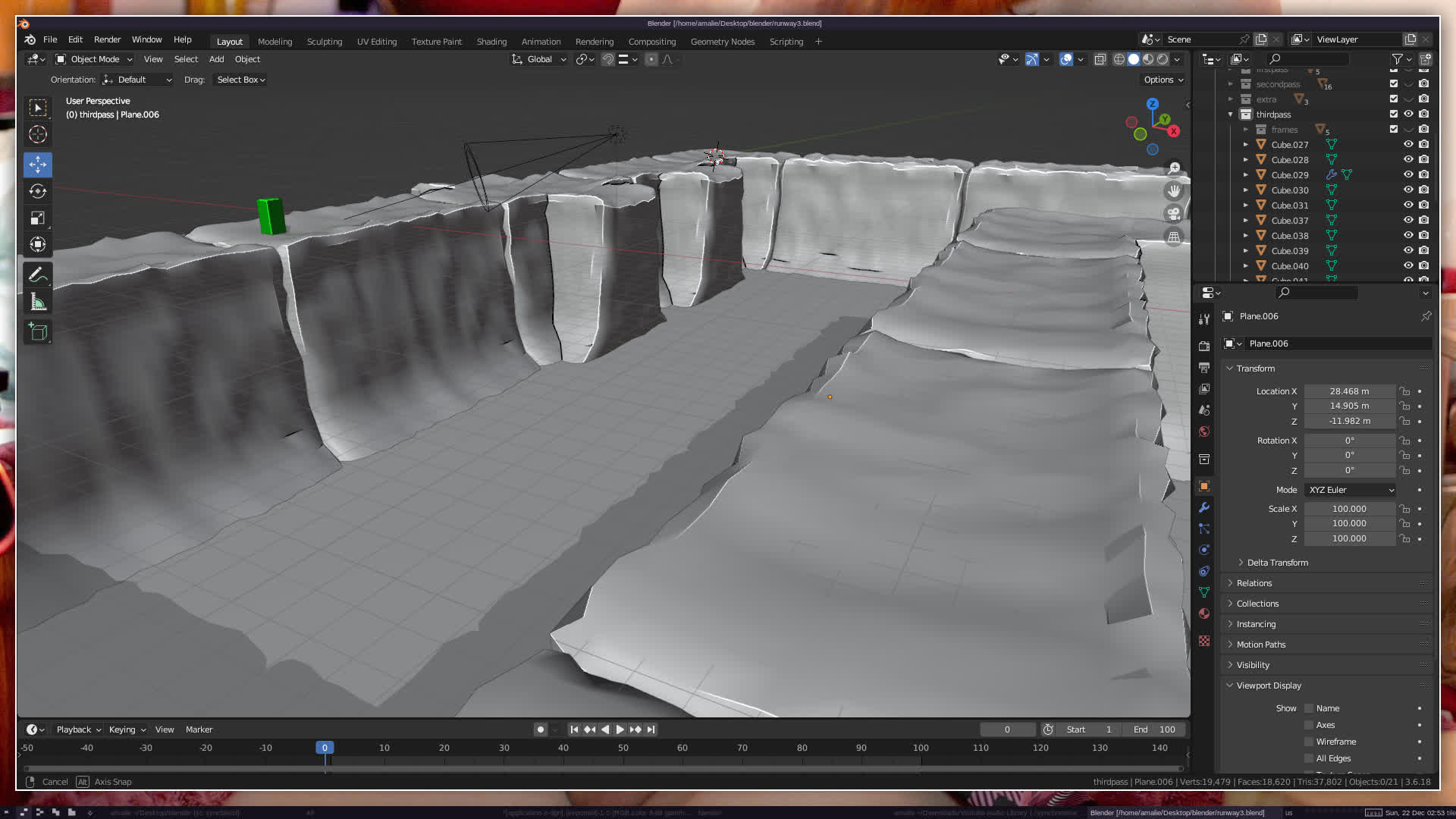Click the Location X value field

click(1349, 391)
